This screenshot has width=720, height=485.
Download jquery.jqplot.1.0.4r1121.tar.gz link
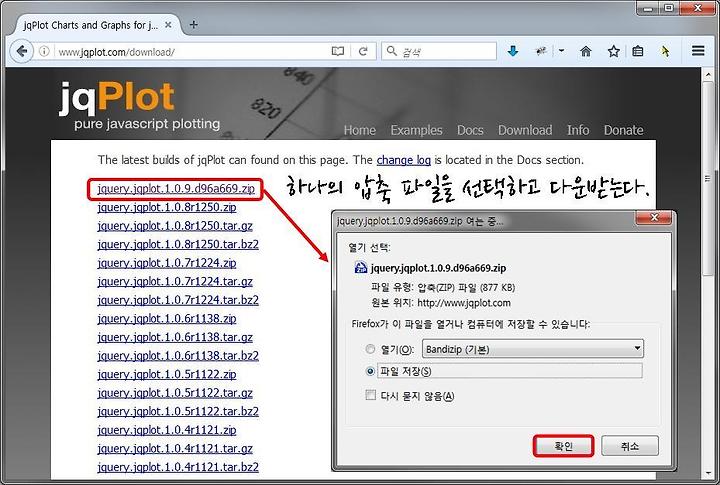click(x=175, y=448)
